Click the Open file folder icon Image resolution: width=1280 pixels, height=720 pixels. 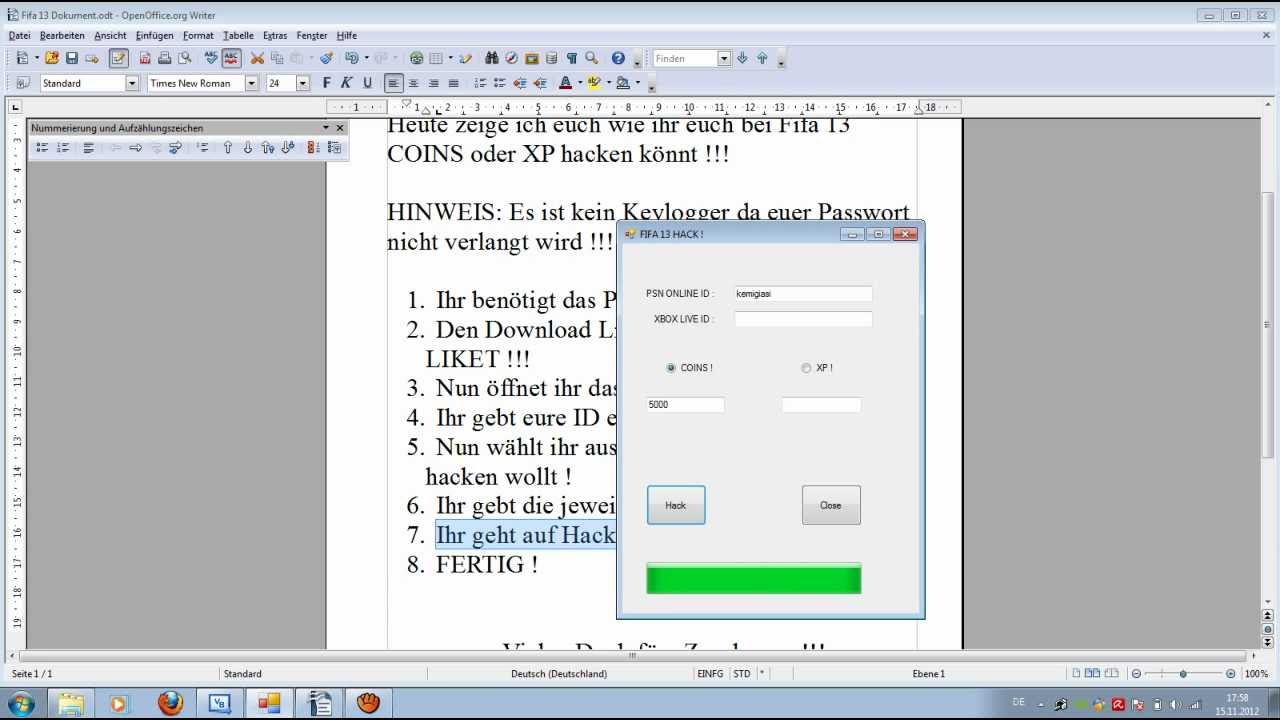pyautogui.click(x=52, y=58)
